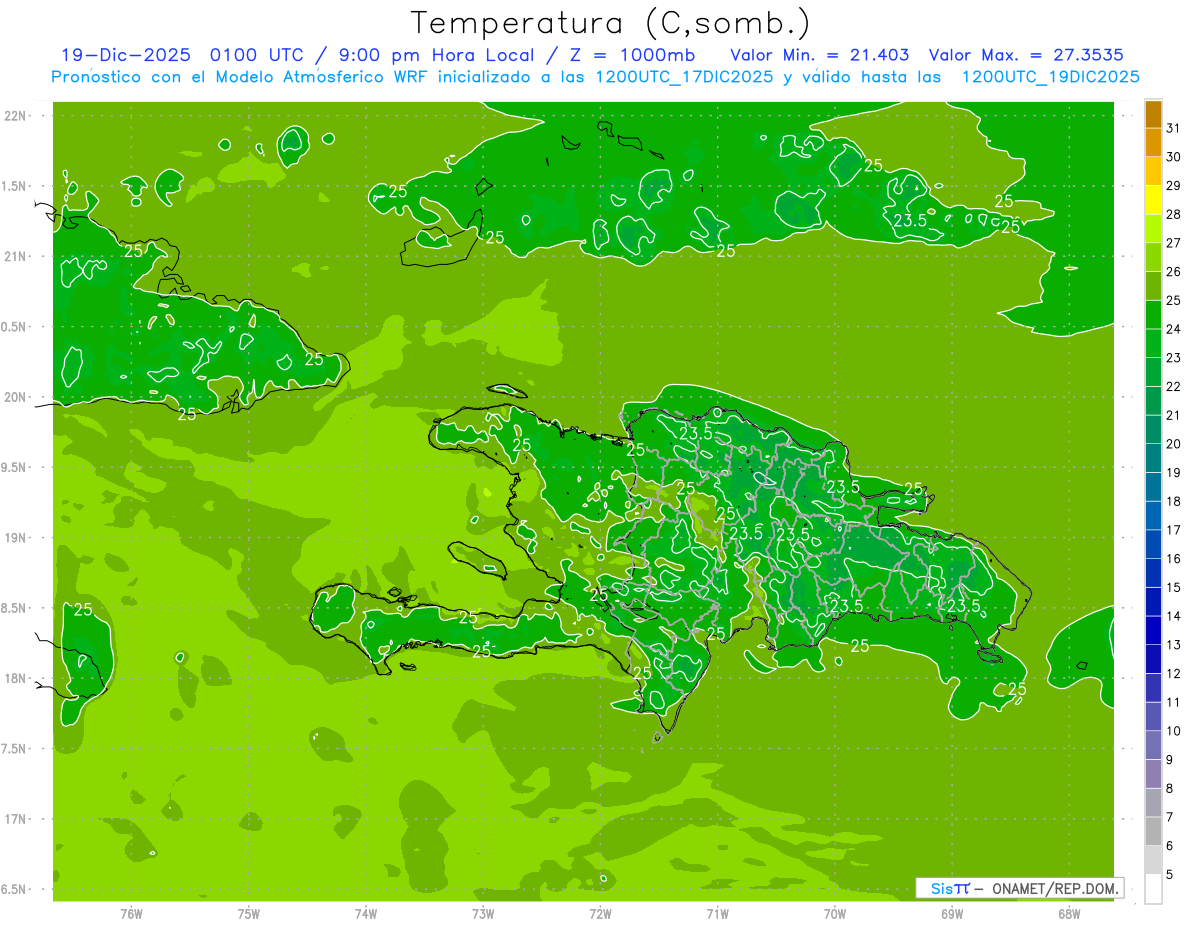
Task: Click the '17N' latitude label
Action: click(x=15, y=819)
